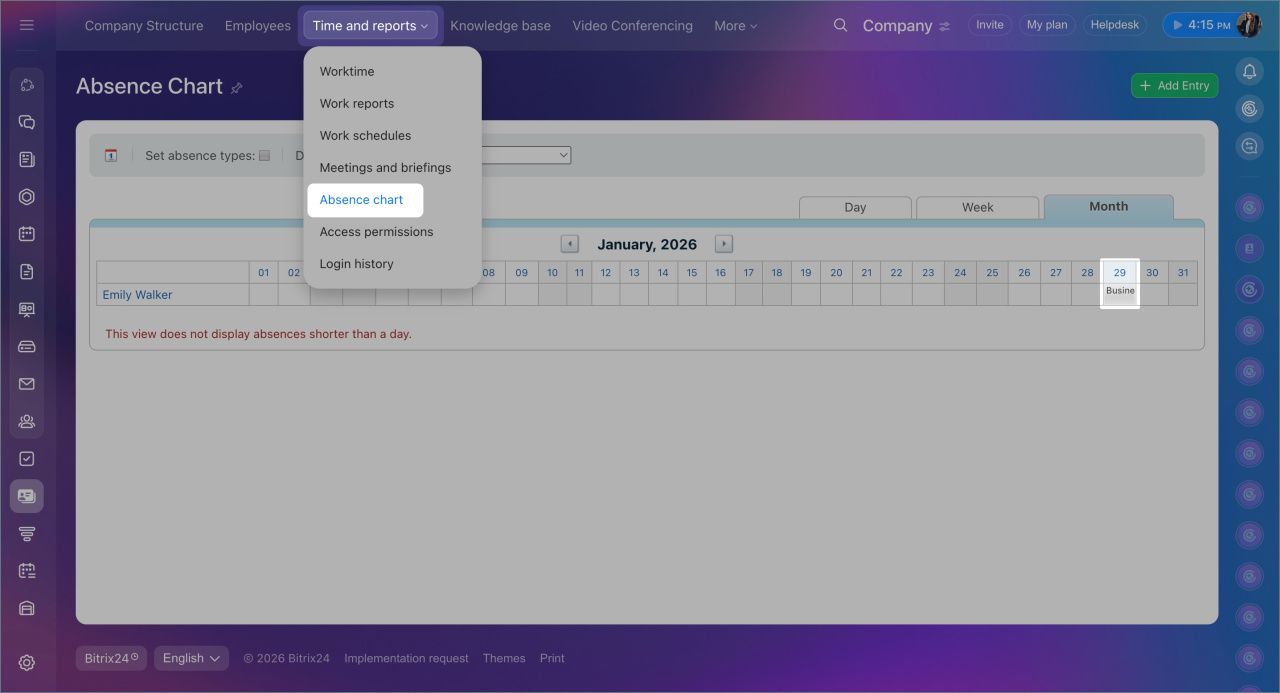1280x693 pixels.
Task: Click the user profile avatar
Action: tap(1248, 25)
